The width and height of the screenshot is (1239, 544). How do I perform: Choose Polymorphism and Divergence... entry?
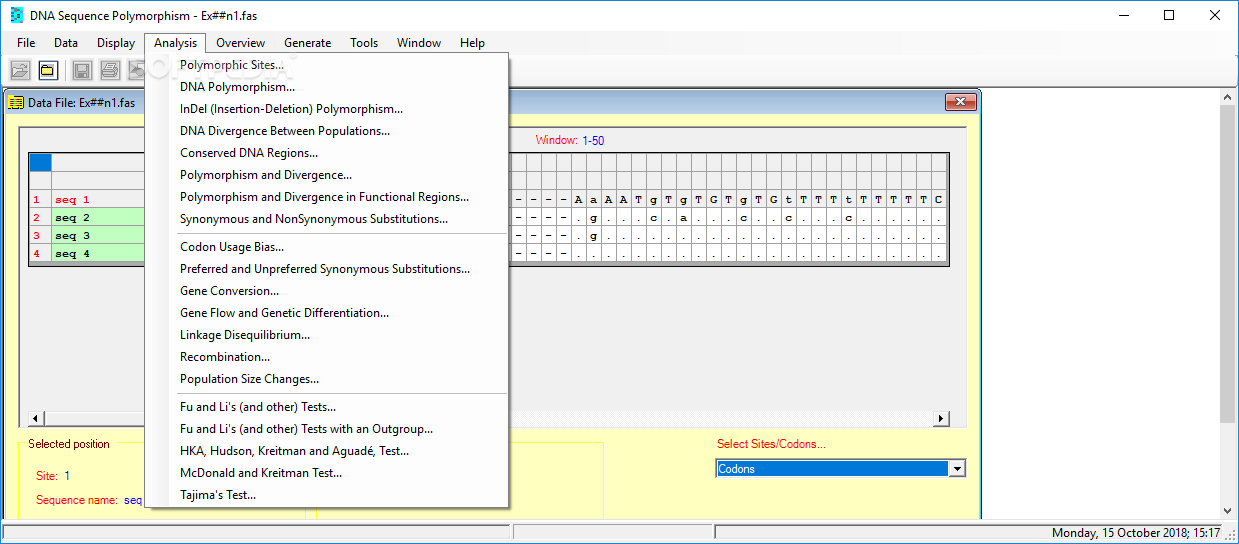click(327, 175)
